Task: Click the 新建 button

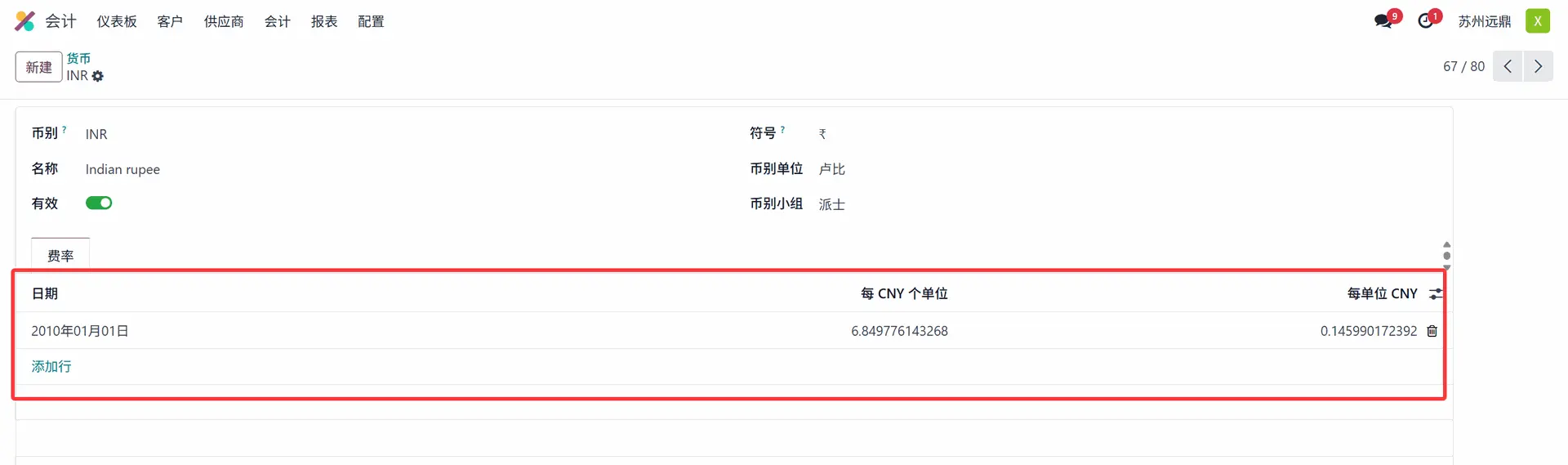Action: [38, 67]
